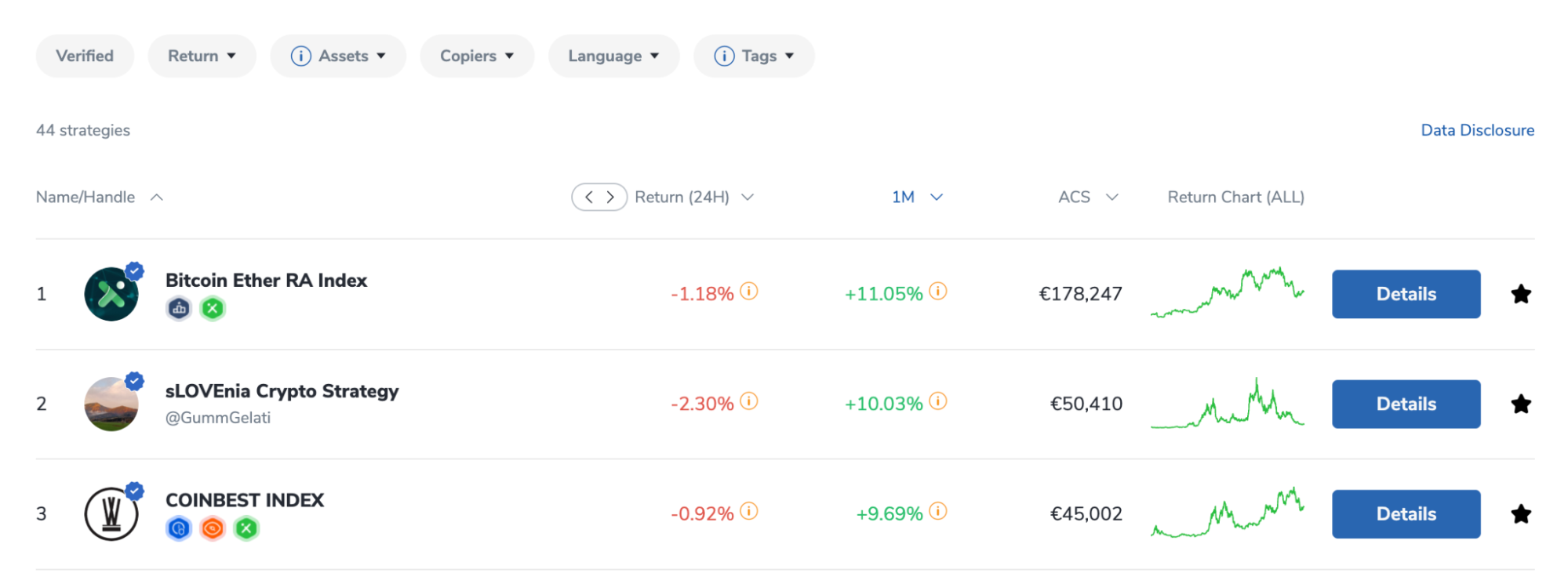Toggle the Verified filter chip
1568x573 pixels.
click(x=85, y=56)
